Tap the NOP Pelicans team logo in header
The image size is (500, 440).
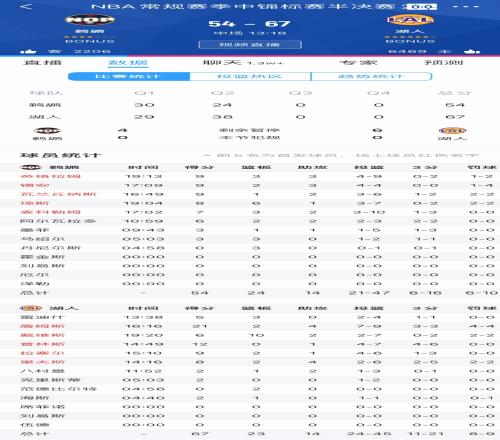[x=90, y=20]
